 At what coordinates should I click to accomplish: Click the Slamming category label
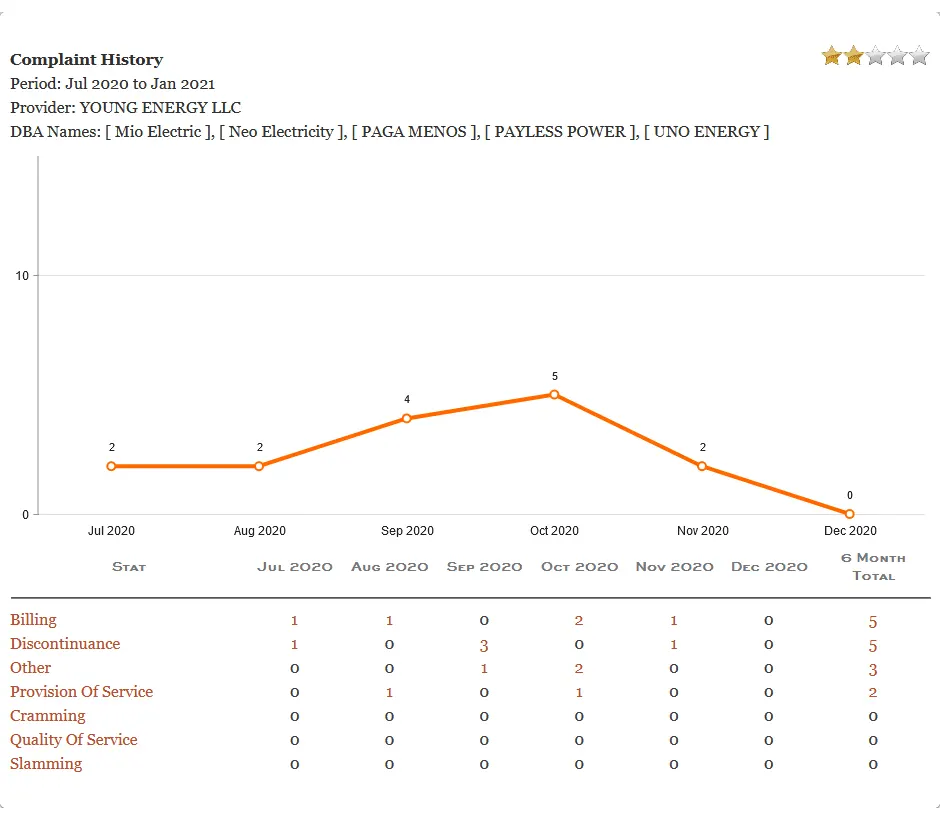coord(46,764)
